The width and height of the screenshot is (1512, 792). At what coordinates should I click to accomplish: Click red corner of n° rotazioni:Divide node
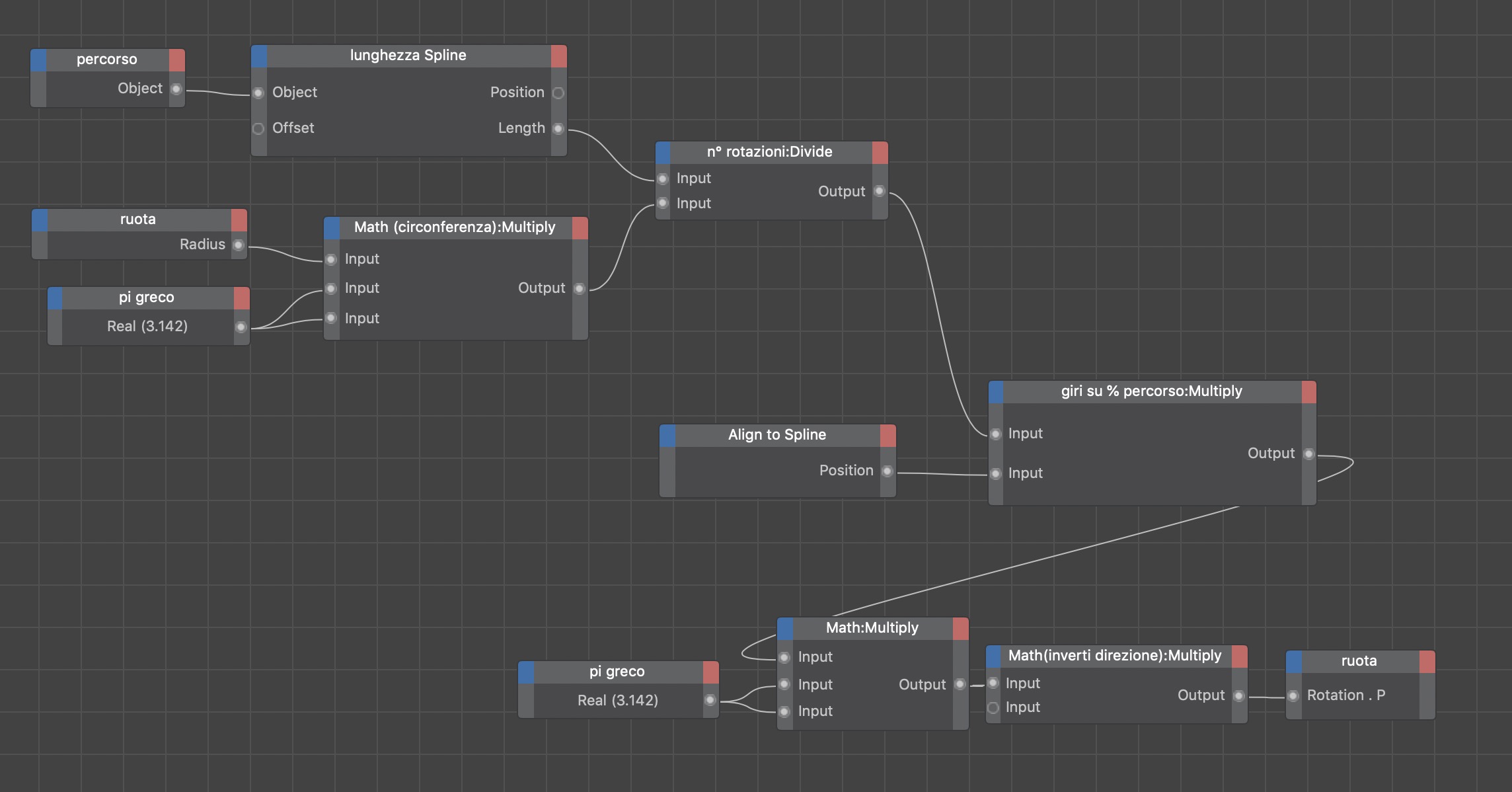click(x=880, y=153)
